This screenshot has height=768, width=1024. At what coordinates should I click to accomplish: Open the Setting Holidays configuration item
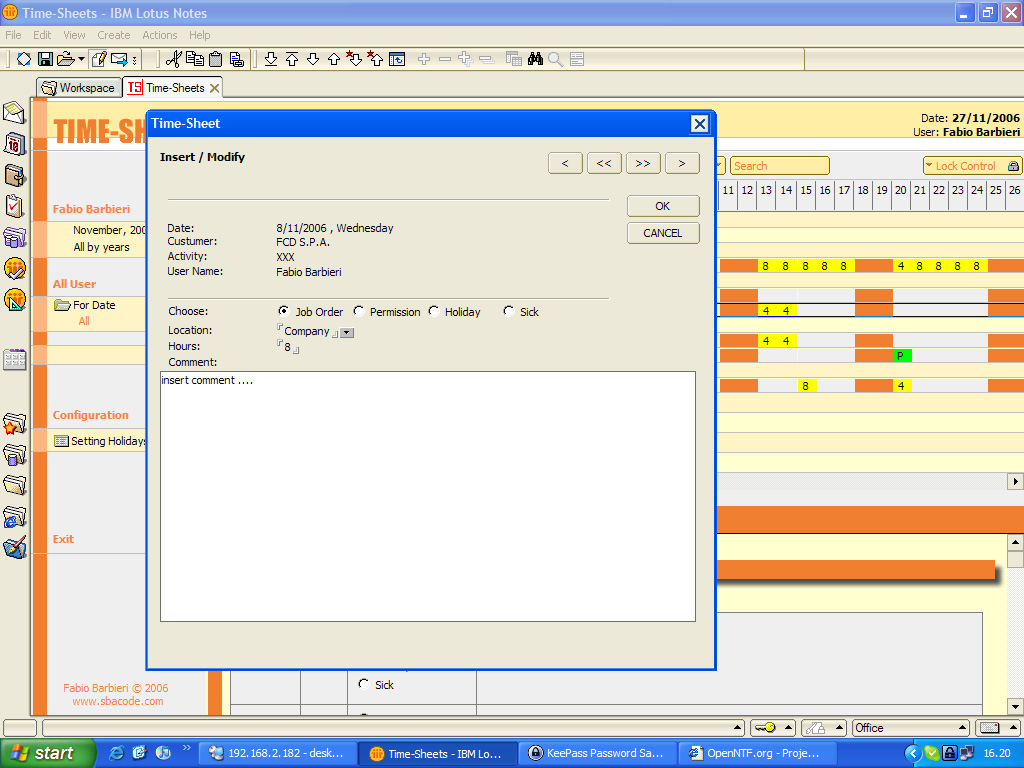[100, 441]
